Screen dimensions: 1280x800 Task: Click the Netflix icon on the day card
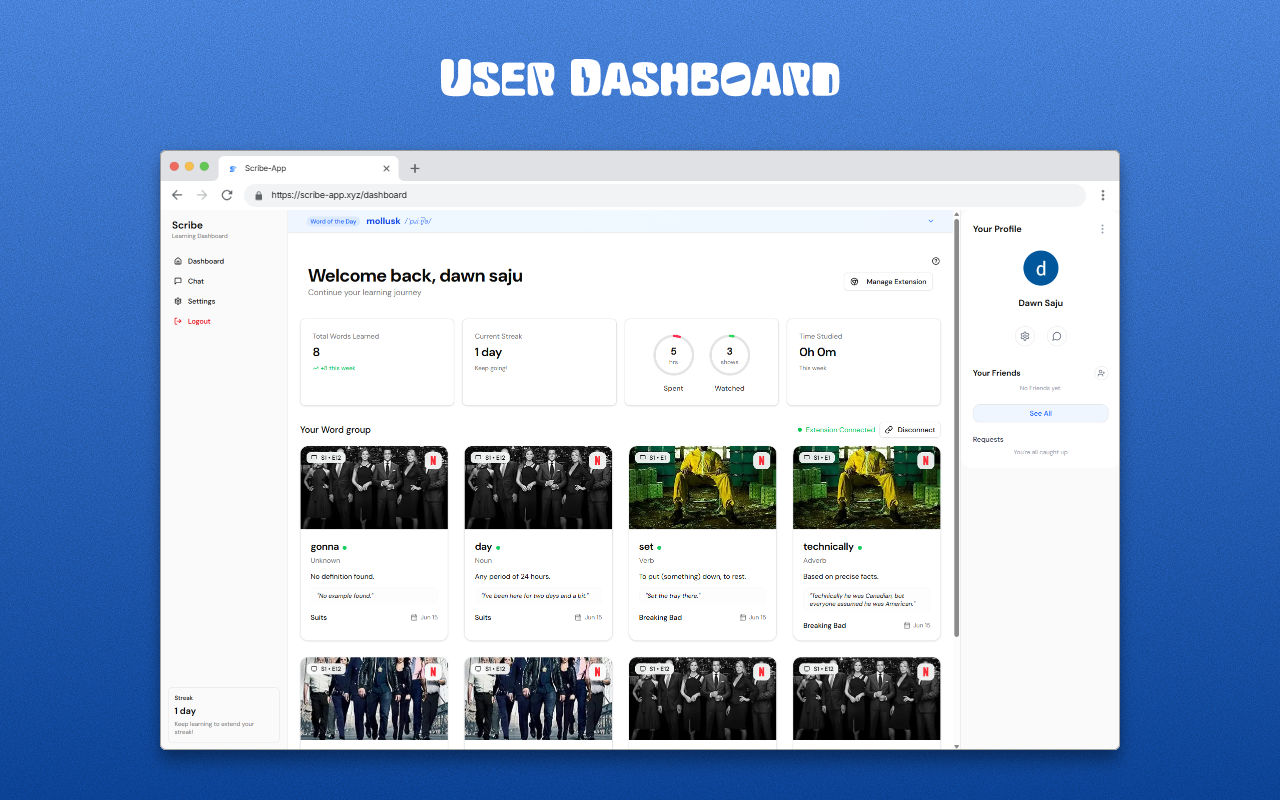[597, 460]
